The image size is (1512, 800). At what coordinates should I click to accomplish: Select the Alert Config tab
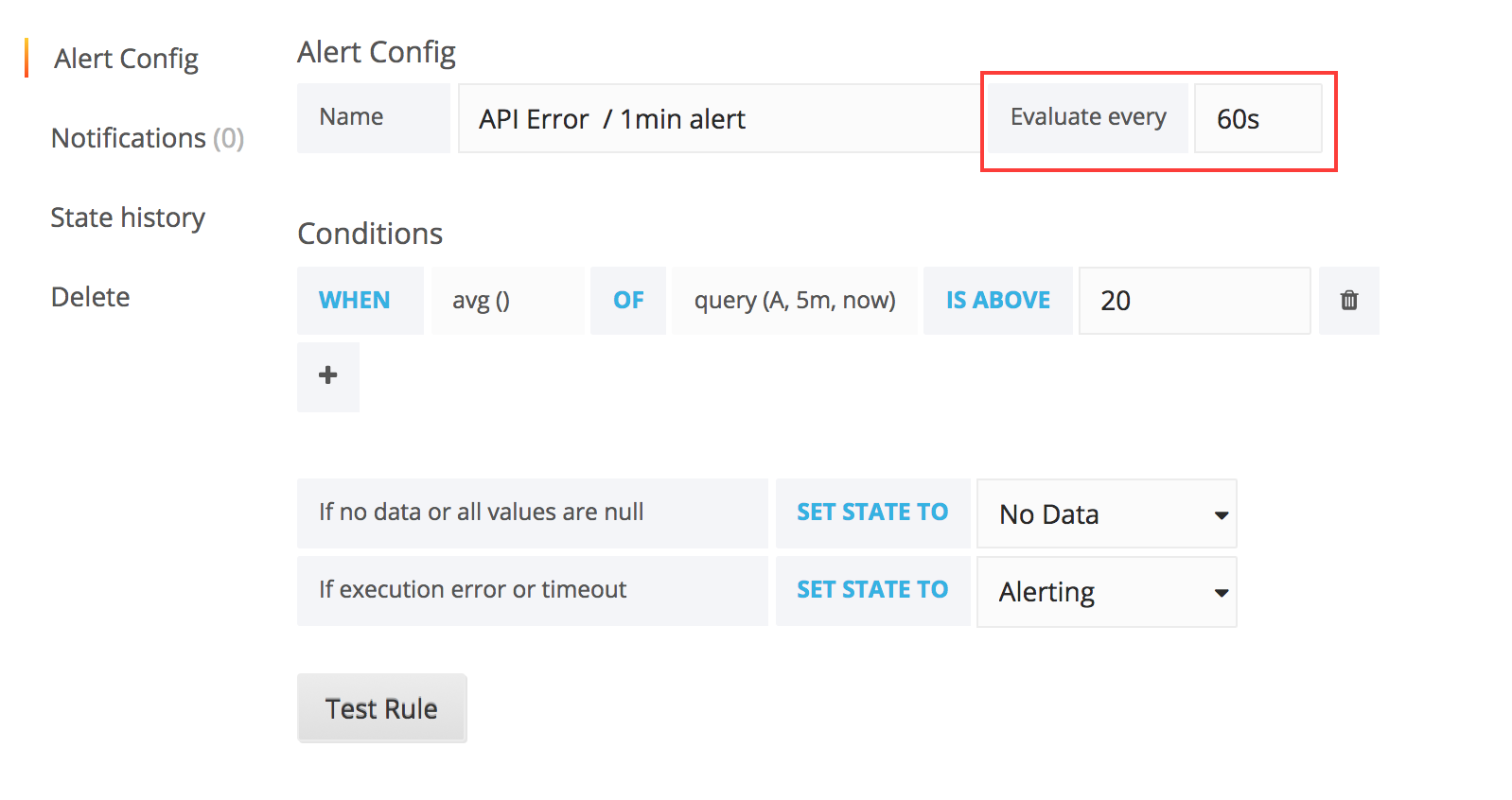[126, 58]
